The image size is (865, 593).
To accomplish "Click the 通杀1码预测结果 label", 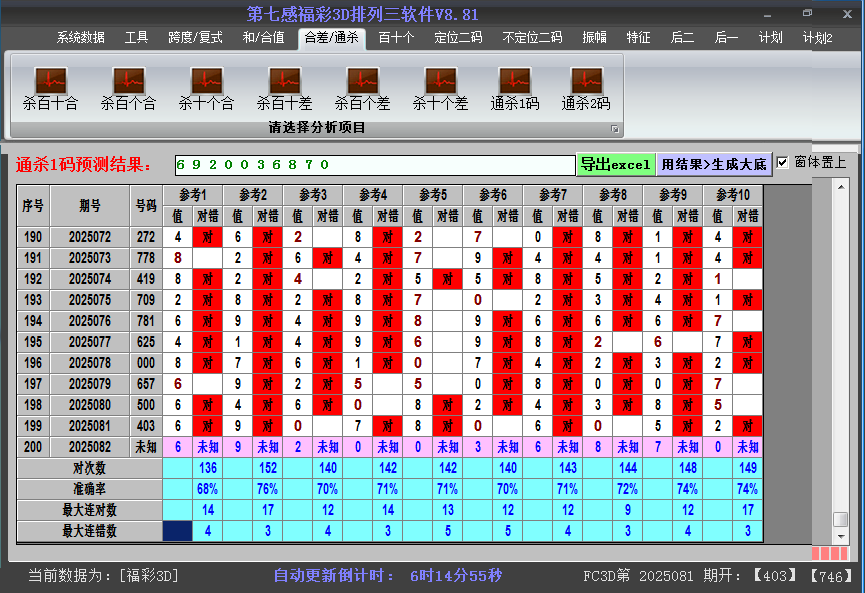I will (x=83, y=164).
